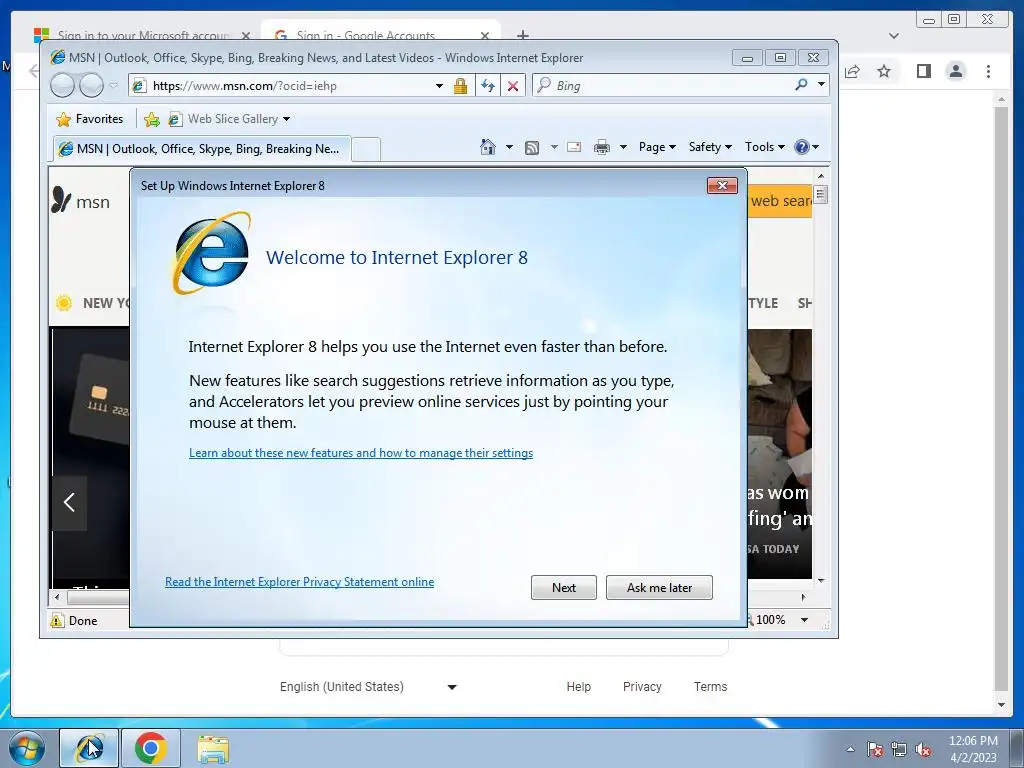Open the Windows Start menu

coord(26,748)
